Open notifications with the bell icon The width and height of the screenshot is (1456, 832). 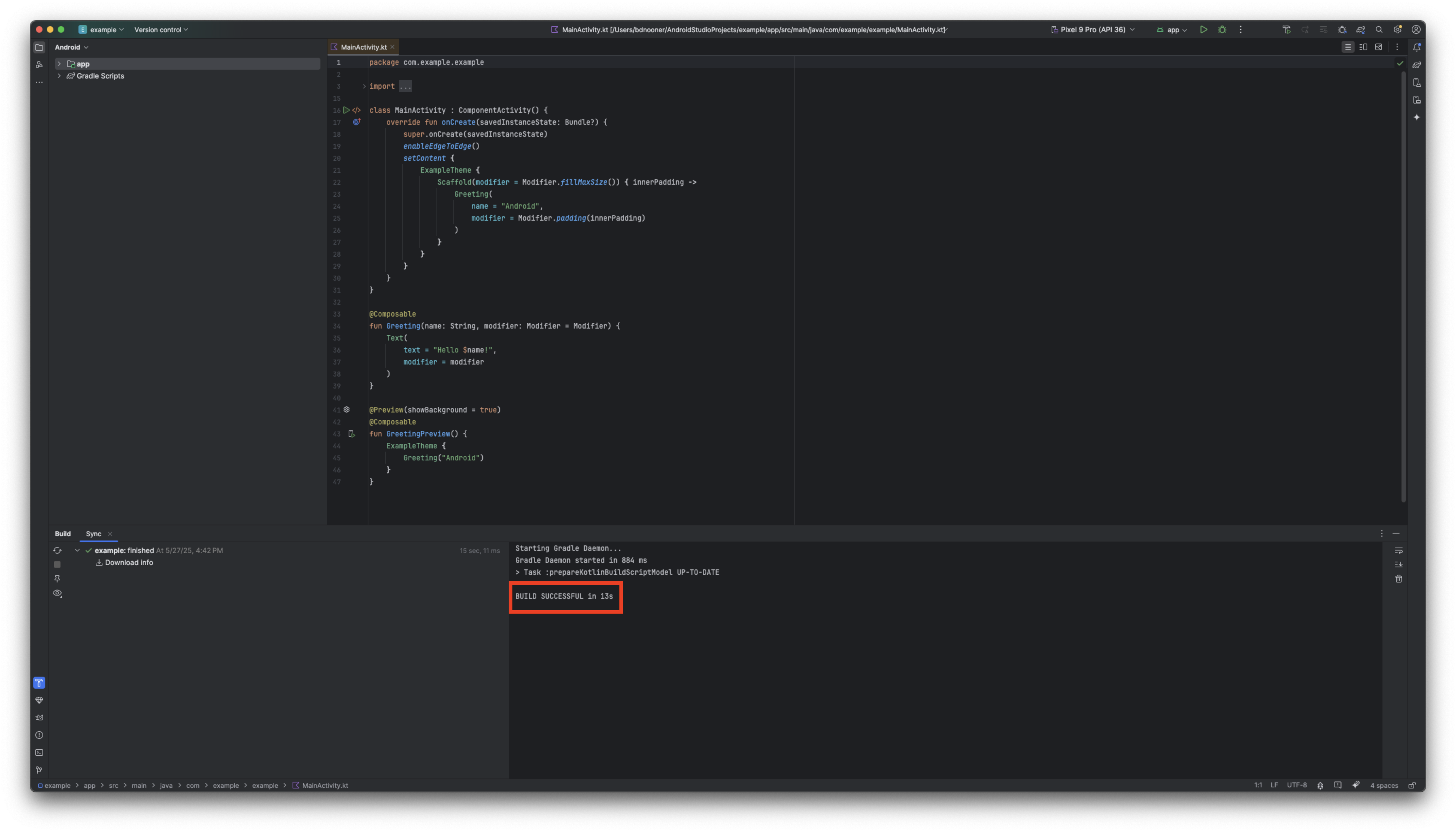click(x=1417, y=47)
